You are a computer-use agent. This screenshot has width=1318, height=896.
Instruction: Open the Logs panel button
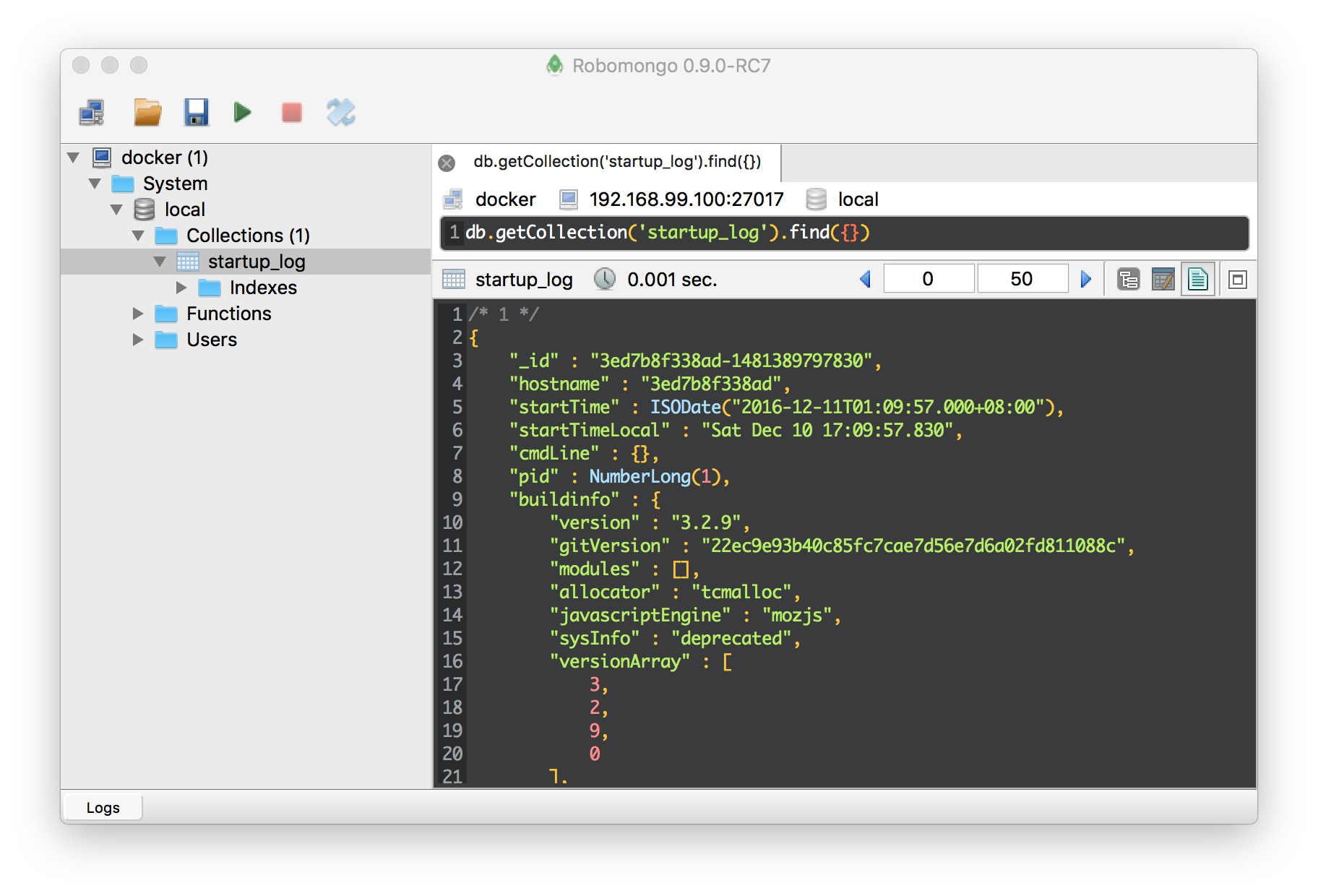[103, 807]
